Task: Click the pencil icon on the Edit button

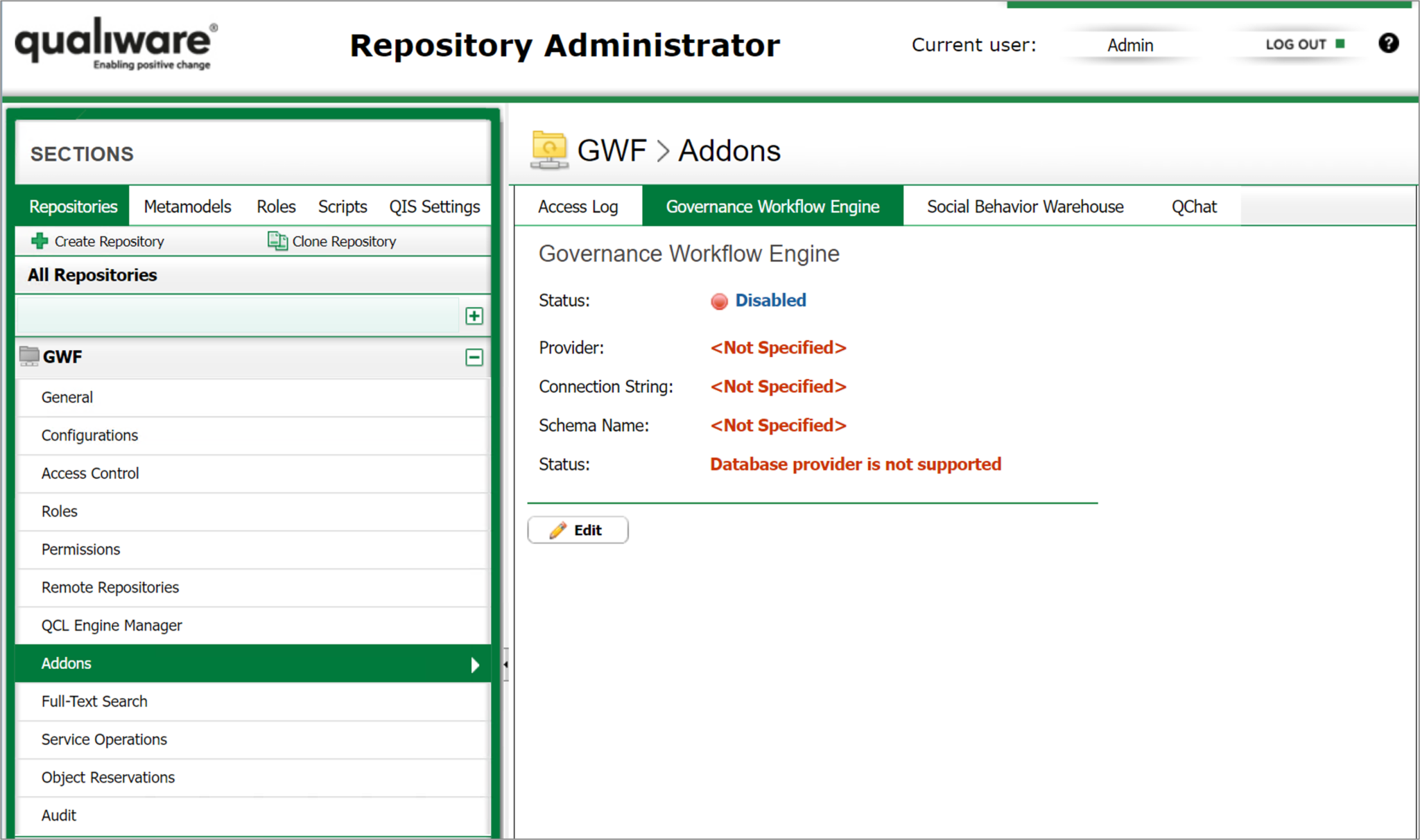Action: coord(558,530)
